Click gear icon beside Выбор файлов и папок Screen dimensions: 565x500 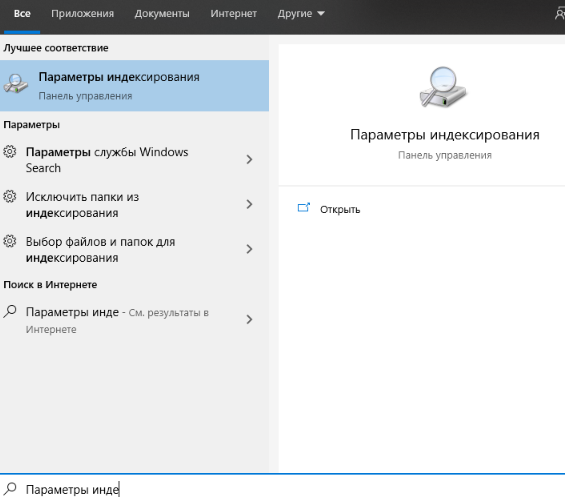tap(10, 241)
